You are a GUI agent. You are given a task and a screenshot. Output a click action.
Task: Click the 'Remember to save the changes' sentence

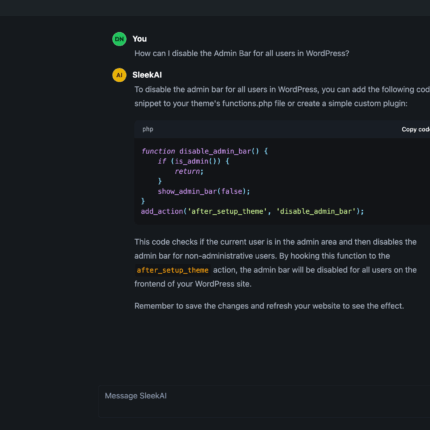click(x=269, y=306)
